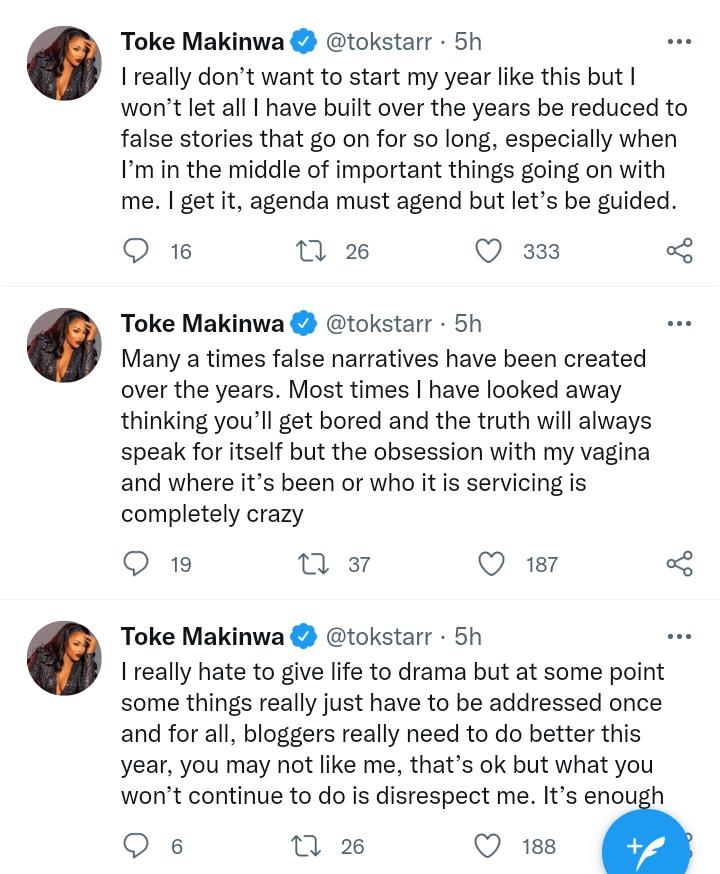Retweet the first tweet with 26 retweets
This screenshot has height=874, width=720.
[310, 251]
